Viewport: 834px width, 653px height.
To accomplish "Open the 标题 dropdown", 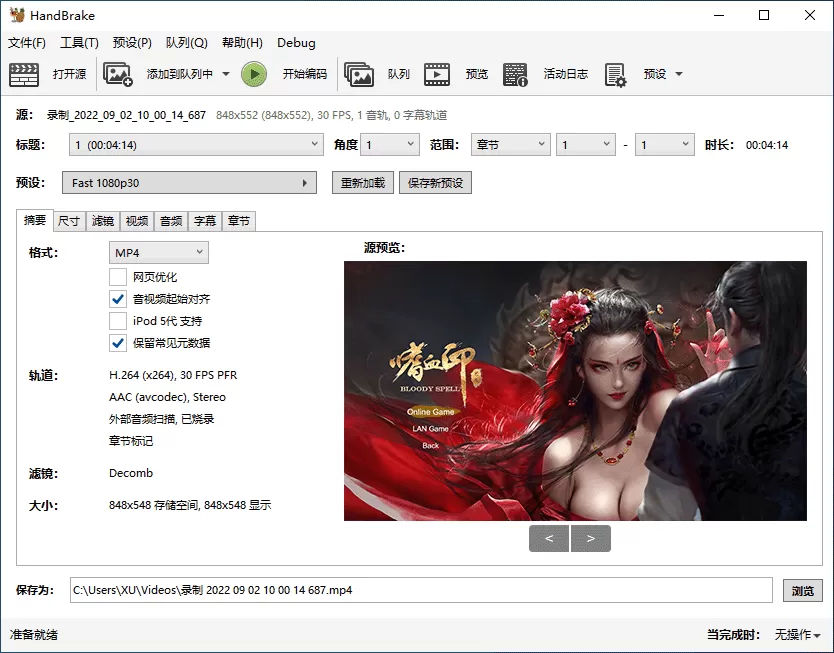I will click(x=196, y=145).
